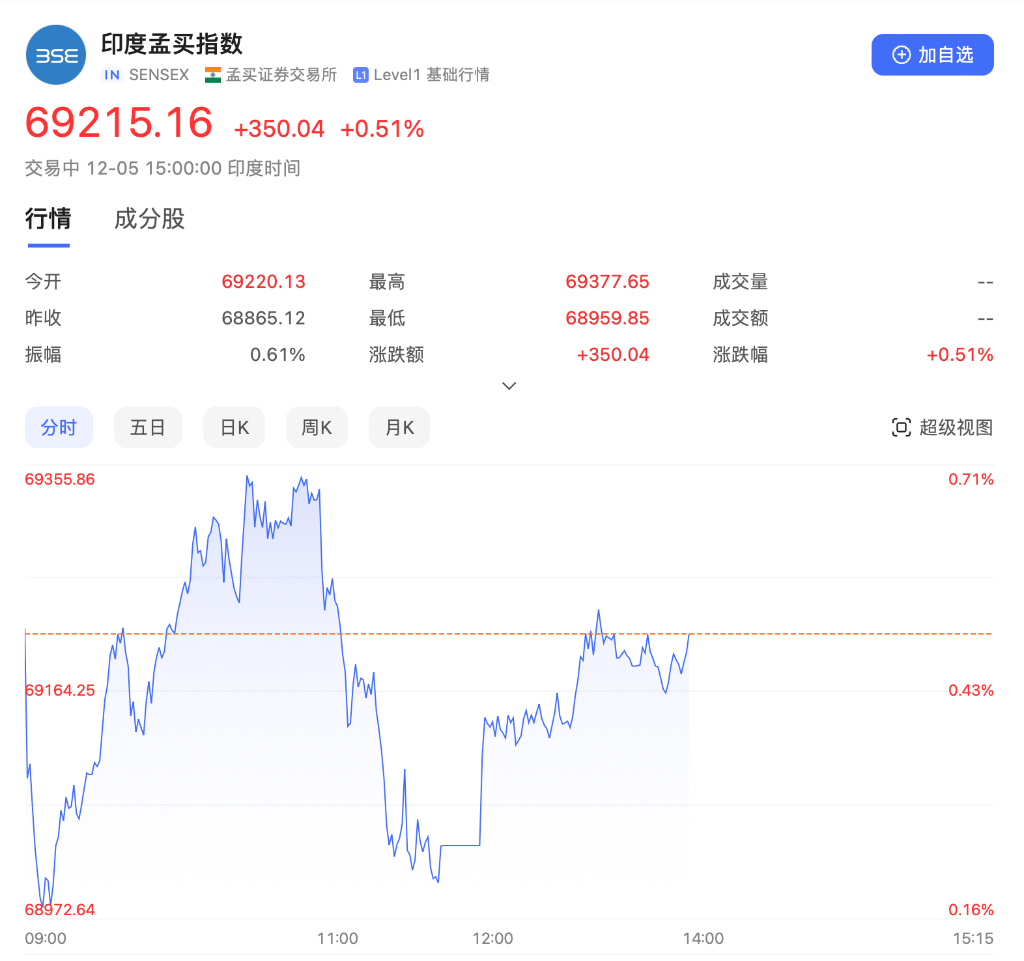Open the 超级视图 view icon
Image resolution: width=1024 pixels, height=961 pixels.
pyautogui.click(x=901, y=427)
